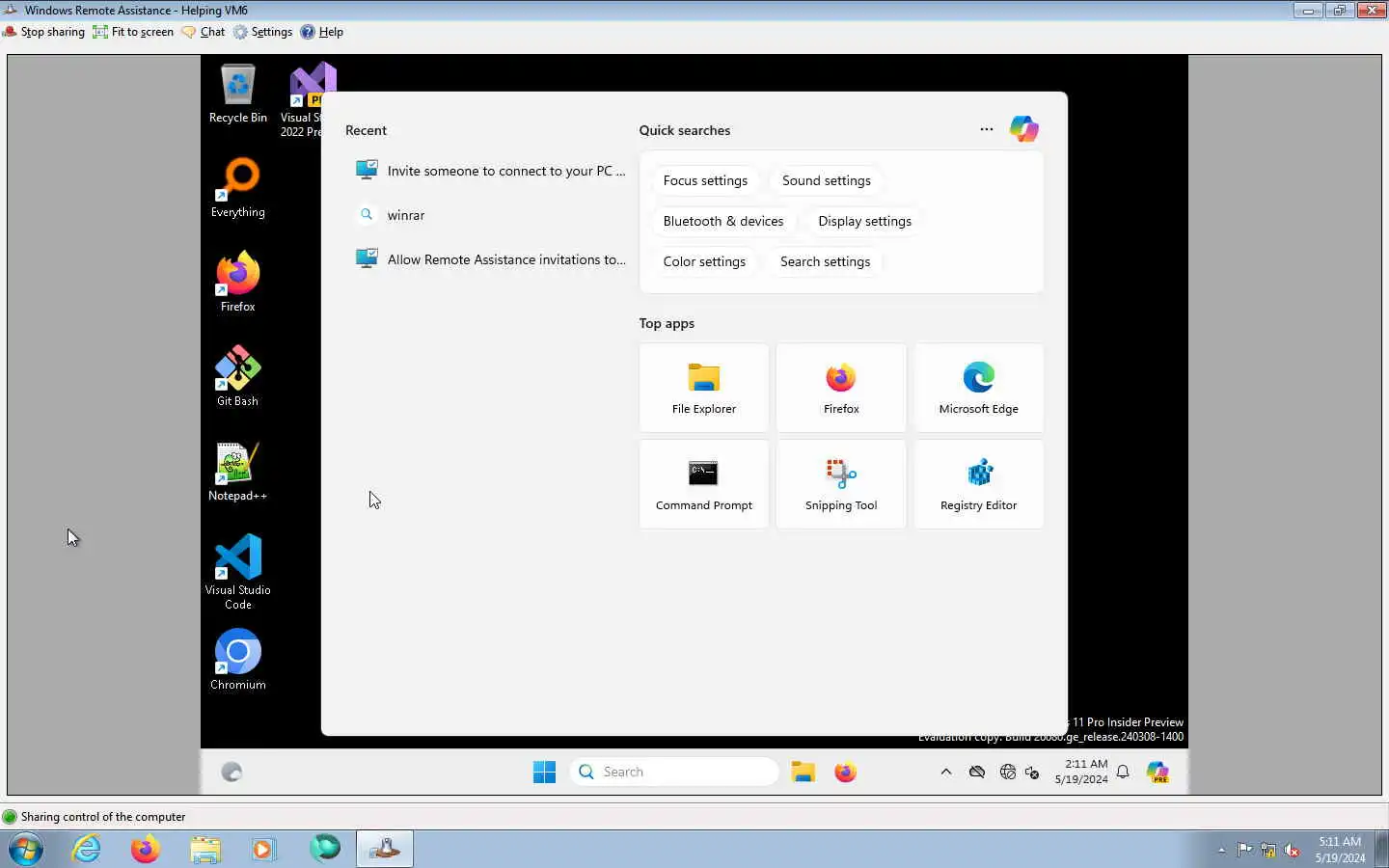Open Copilot icon in search panel
Screen dimensions: 1389x868
coord(1023,129)
